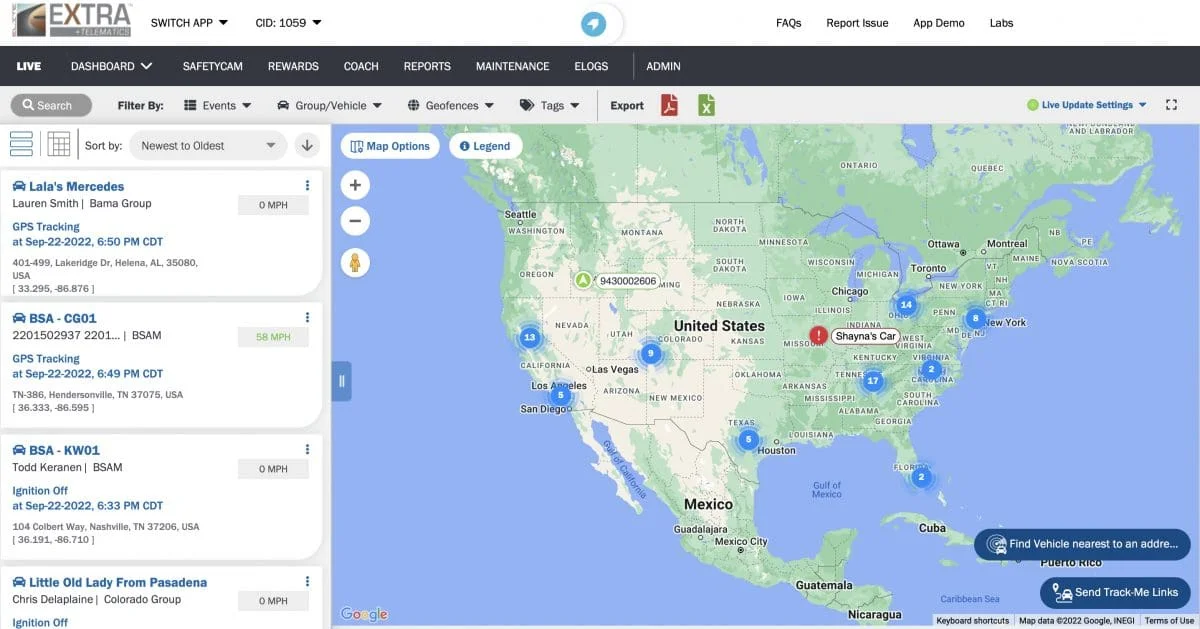Open the ELOGS tab
This screenshot has height=629, width=1200.
click(591, 66)
